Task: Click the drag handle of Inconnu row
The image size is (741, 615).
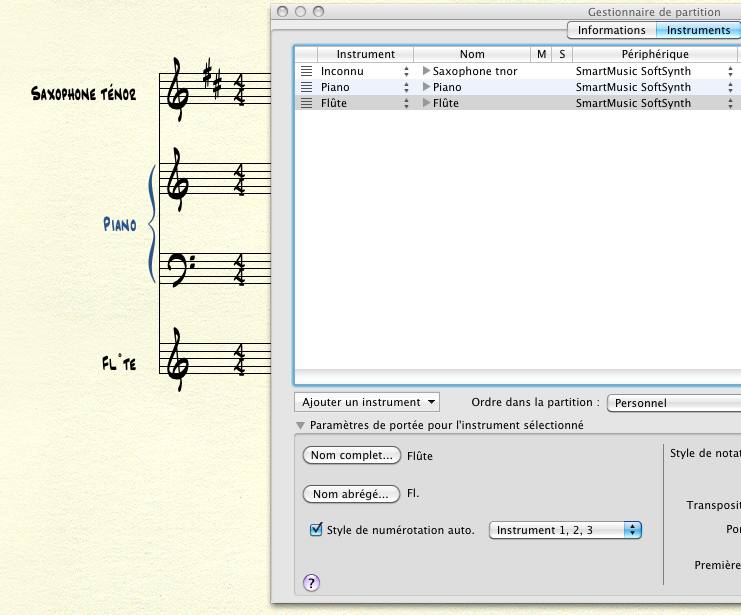Action: [306, 72]
